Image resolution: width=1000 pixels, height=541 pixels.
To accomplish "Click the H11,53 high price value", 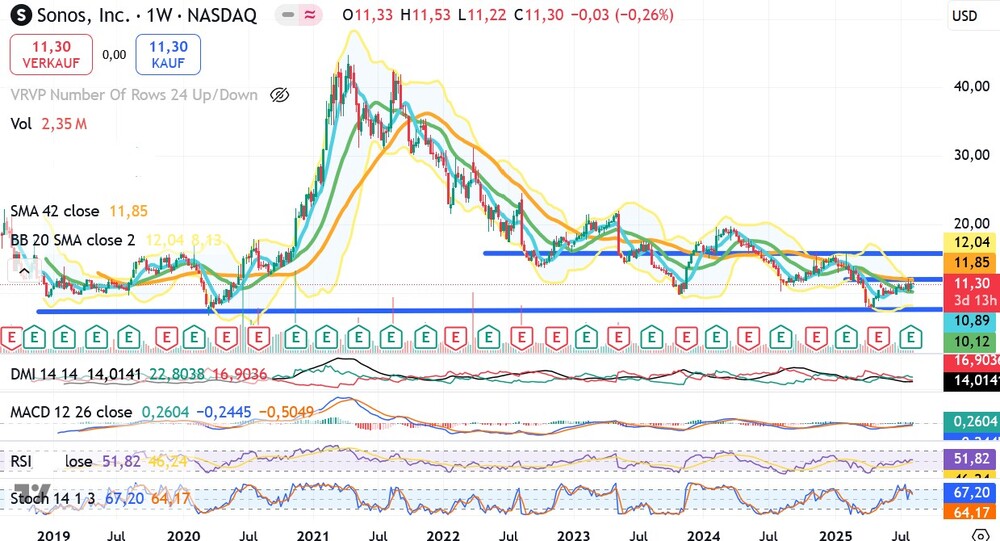I will [x=425, y=15].
